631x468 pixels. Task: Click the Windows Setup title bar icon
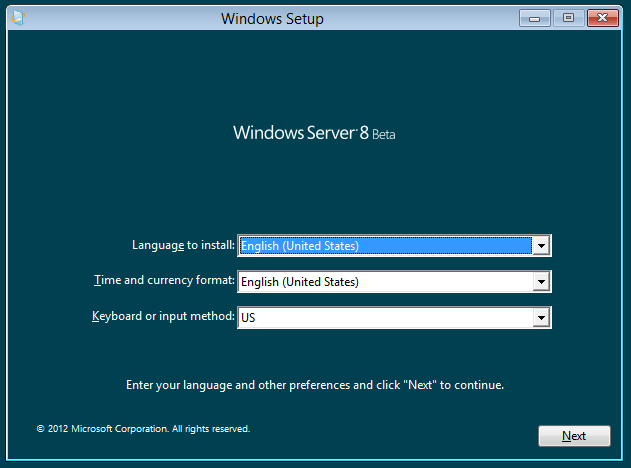(x=18, y=18)
